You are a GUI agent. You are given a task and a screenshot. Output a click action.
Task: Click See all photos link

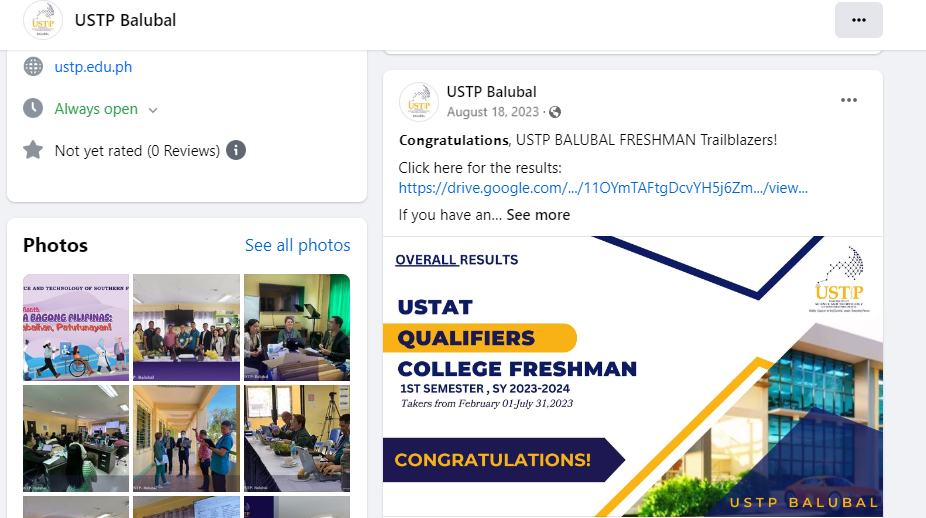click(x=298, y=245)
